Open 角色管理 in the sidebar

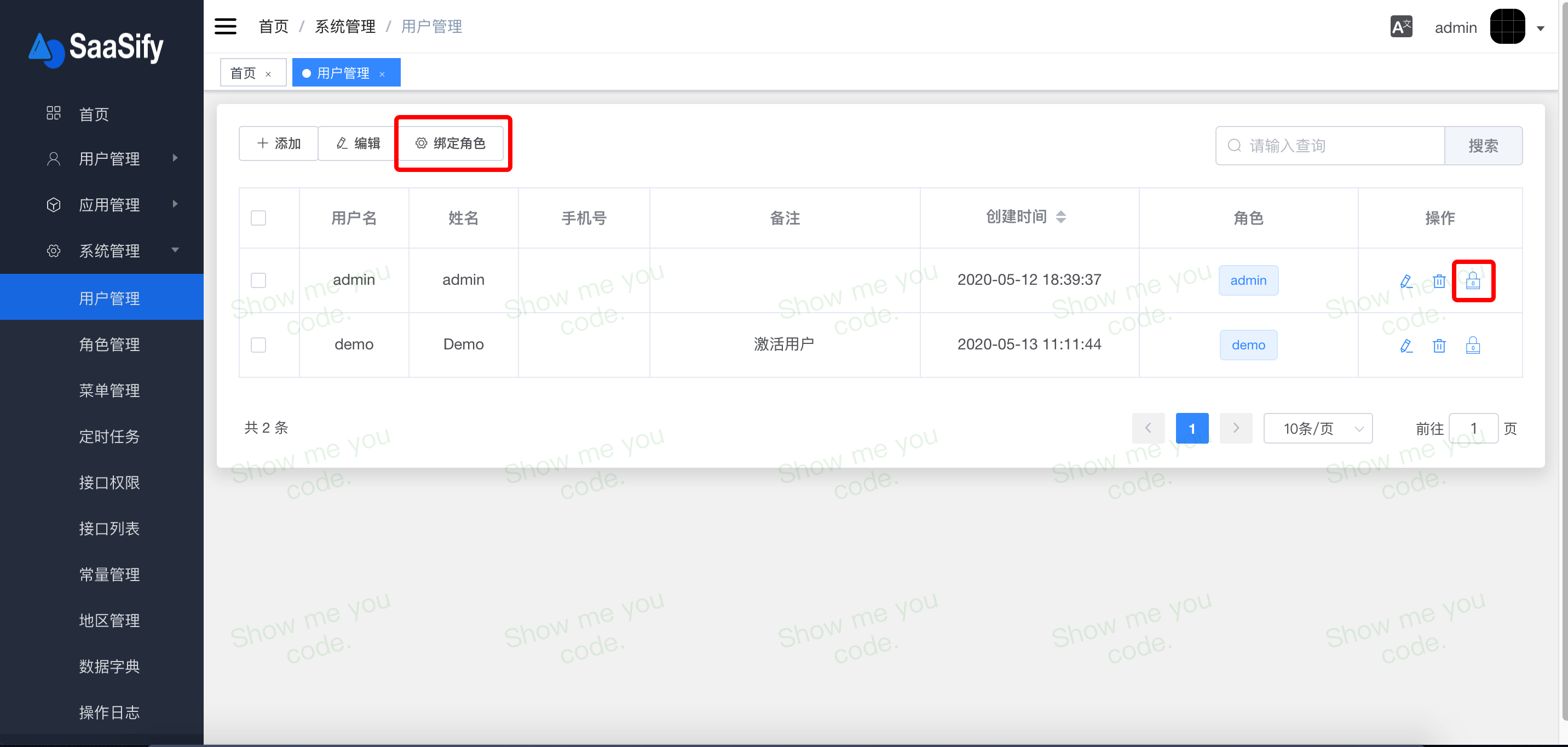pyautogui.click(x=109, y=344)
